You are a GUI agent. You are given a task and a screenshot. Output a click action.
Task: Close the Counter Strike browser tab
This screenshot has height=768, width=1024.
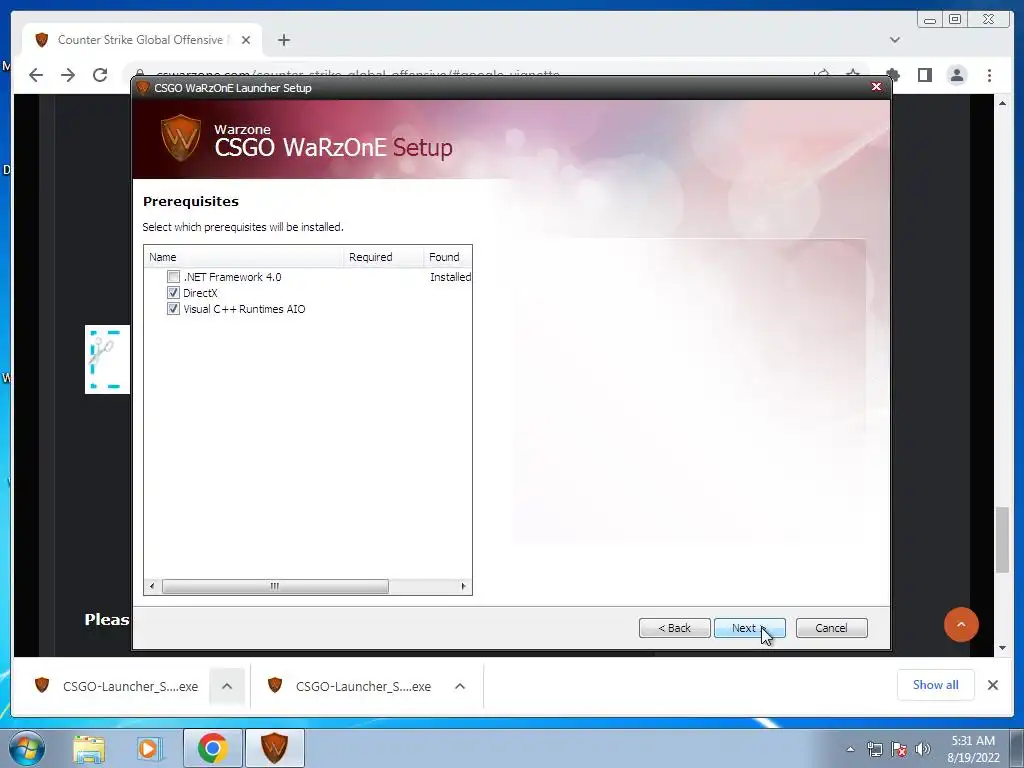tap(246, 40)
